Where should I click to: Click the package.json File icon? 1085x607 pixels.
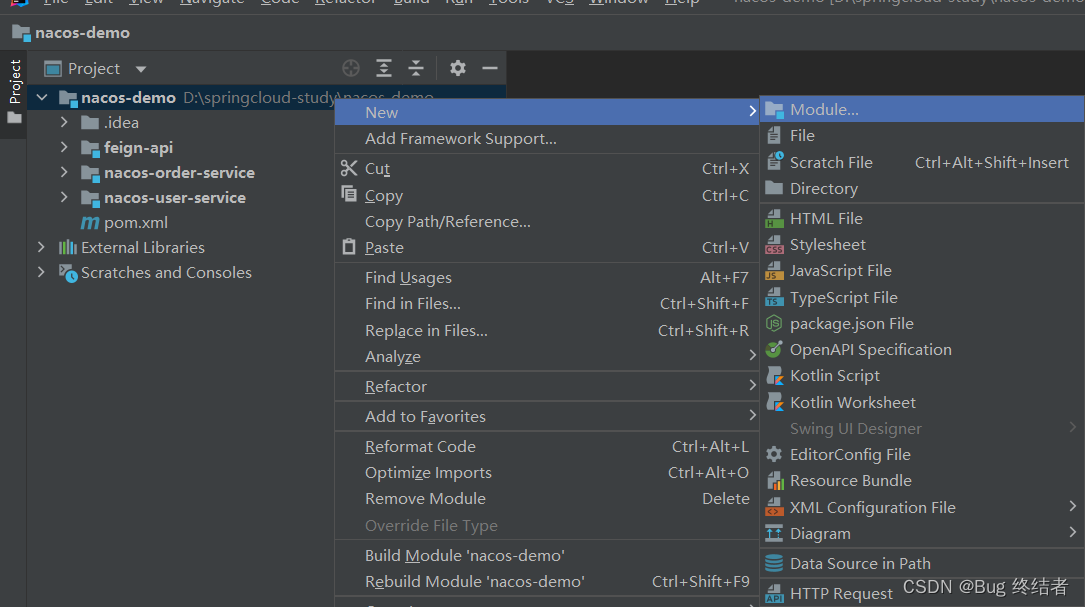774,324
